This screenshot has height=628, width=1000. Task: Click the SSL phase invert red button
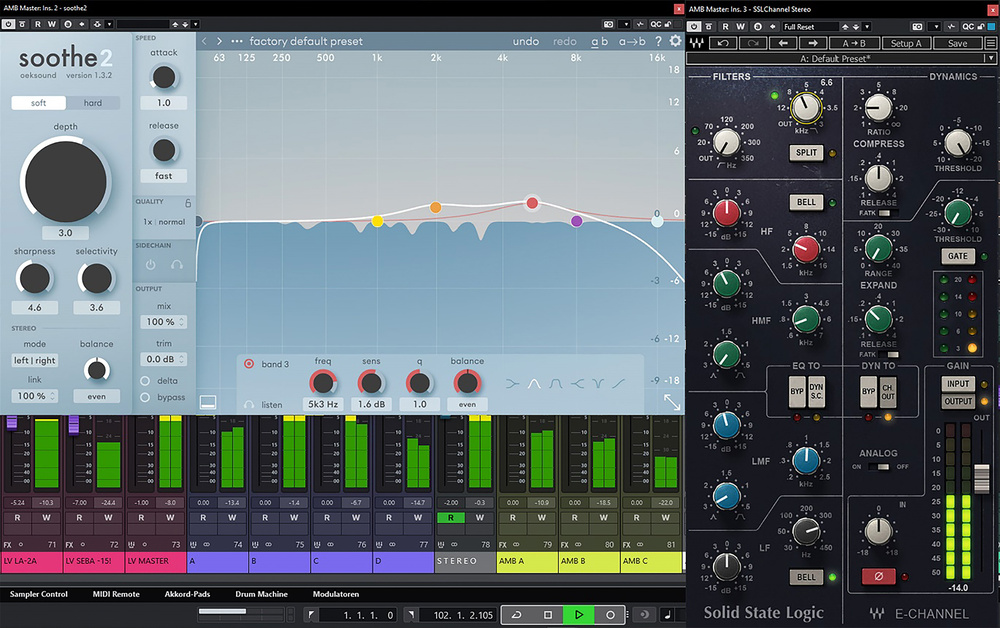(x=878, y=576)
